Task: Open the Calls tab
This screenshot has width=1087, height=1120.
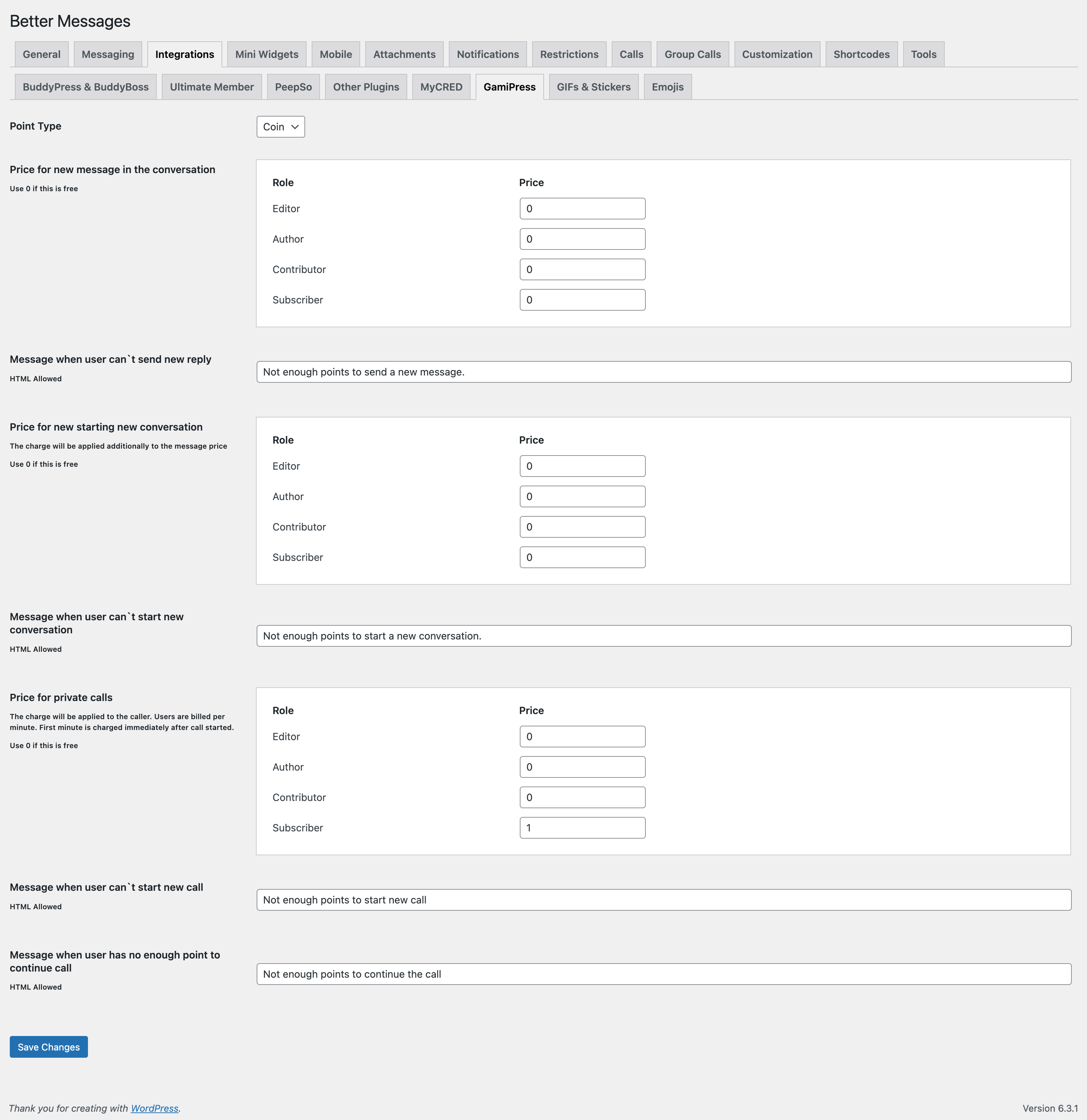Action: tap(632, 54)
